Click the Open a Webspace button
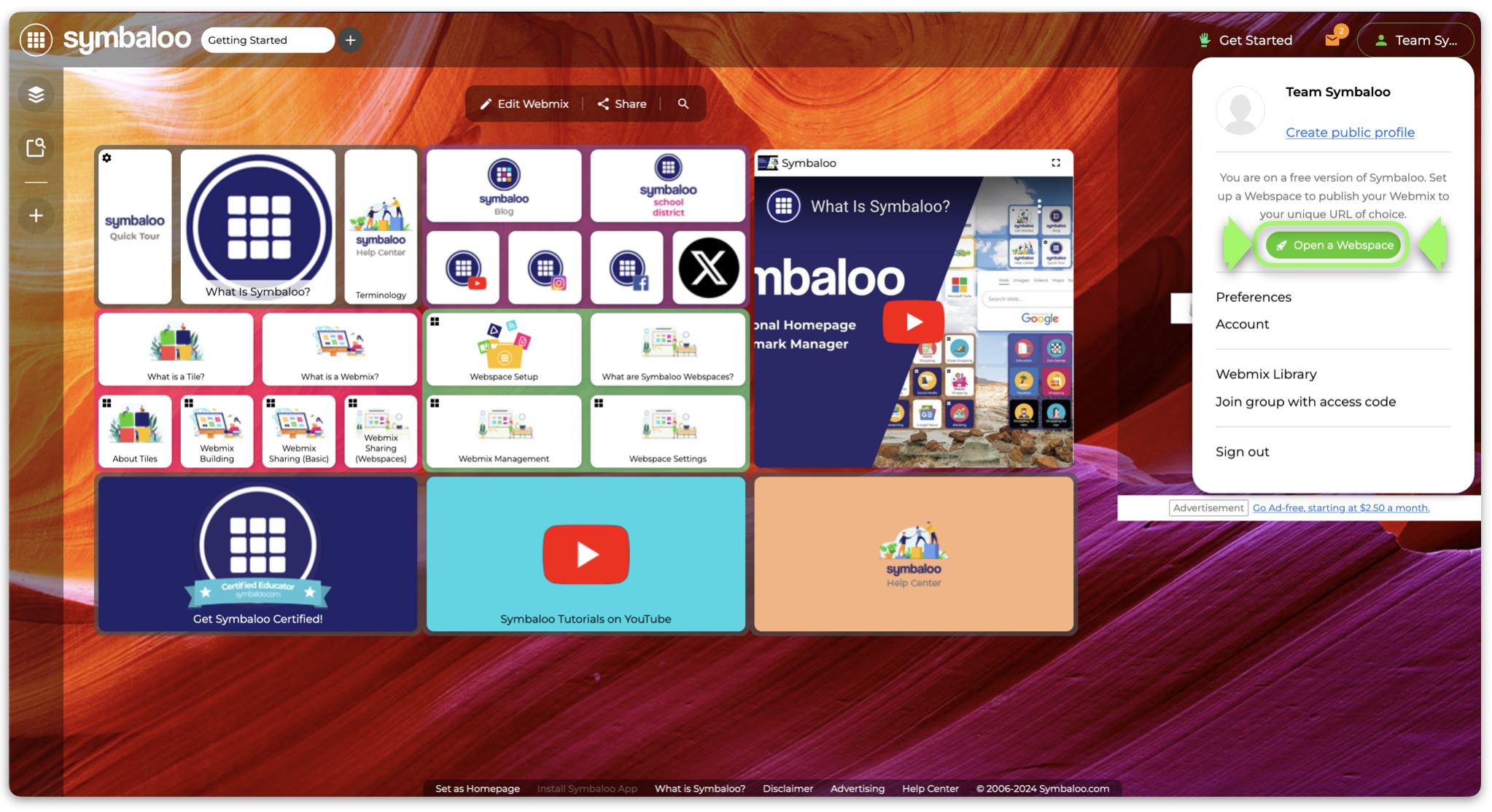The image size is (1492, 812). (x=1334, y=245)
